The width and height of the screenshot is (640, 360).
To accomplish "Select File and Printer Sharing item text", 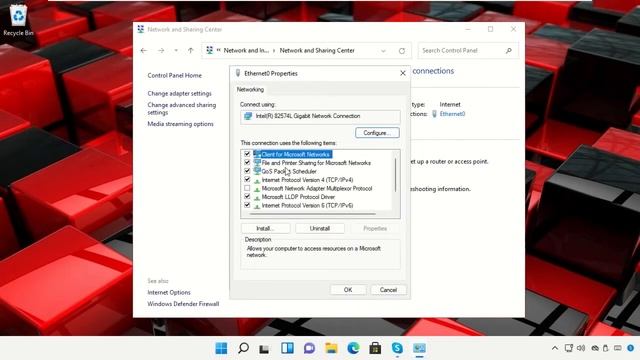I will pyautogui.click(x=316, y=163).
